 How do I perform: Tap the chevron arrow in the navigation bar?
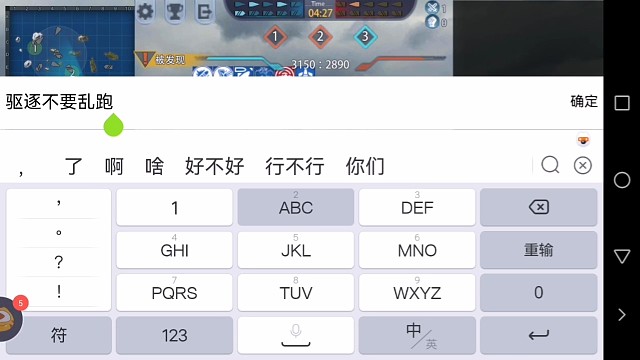(621, 315)
